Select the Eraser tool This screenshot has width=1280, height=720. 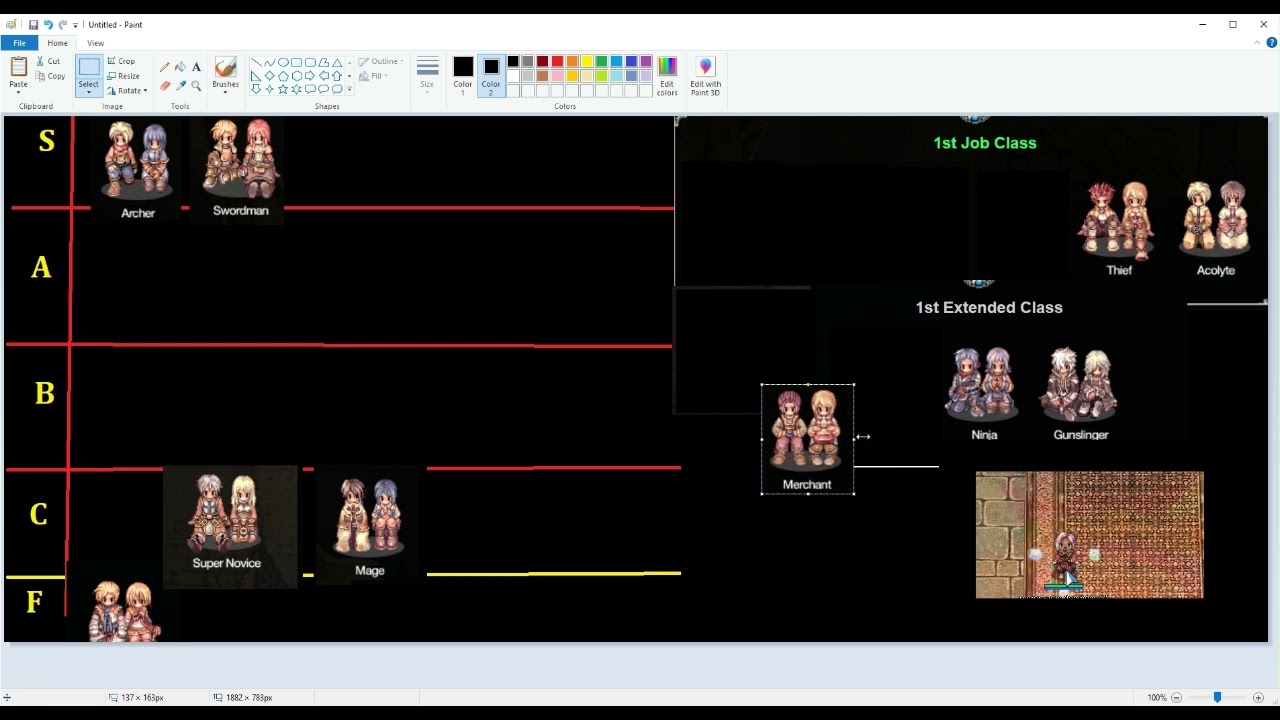coord(165,86)
